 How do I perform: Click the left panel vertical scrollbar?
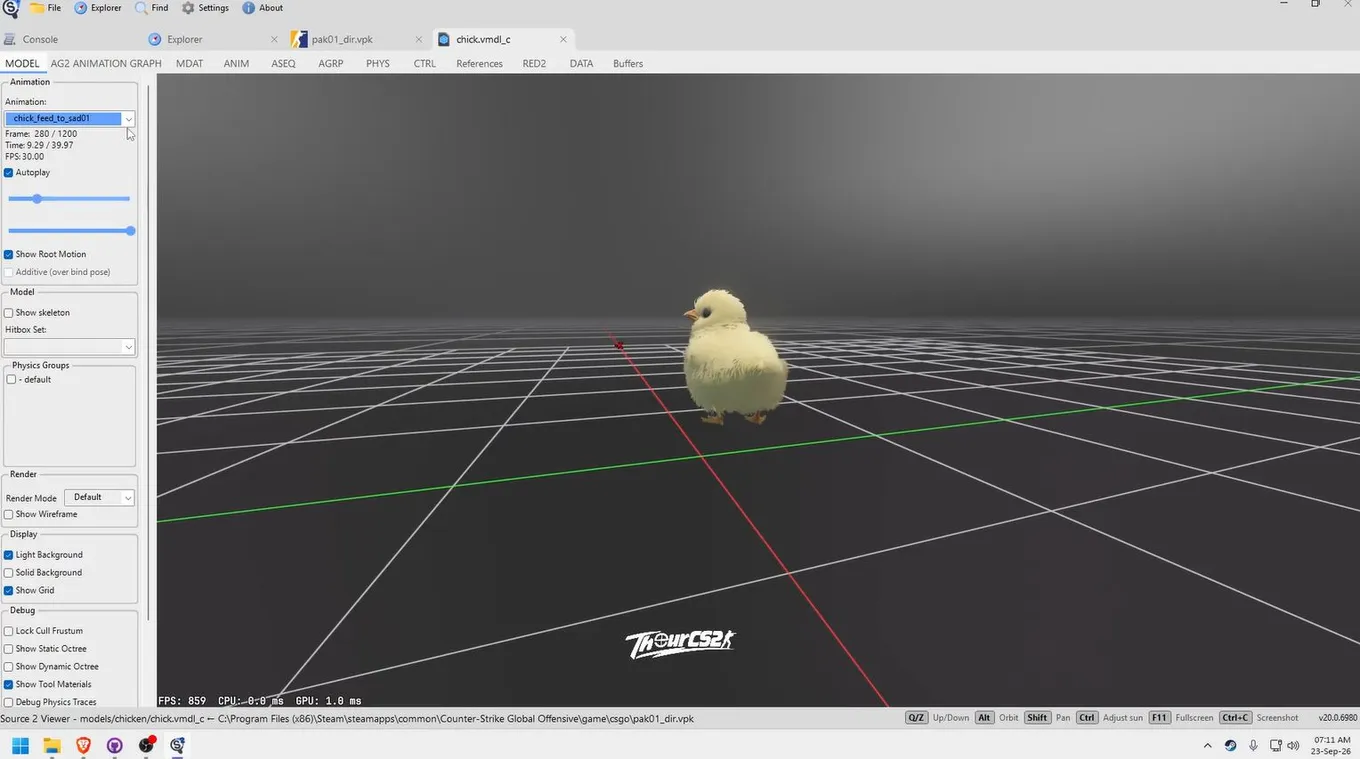(148, 350)
